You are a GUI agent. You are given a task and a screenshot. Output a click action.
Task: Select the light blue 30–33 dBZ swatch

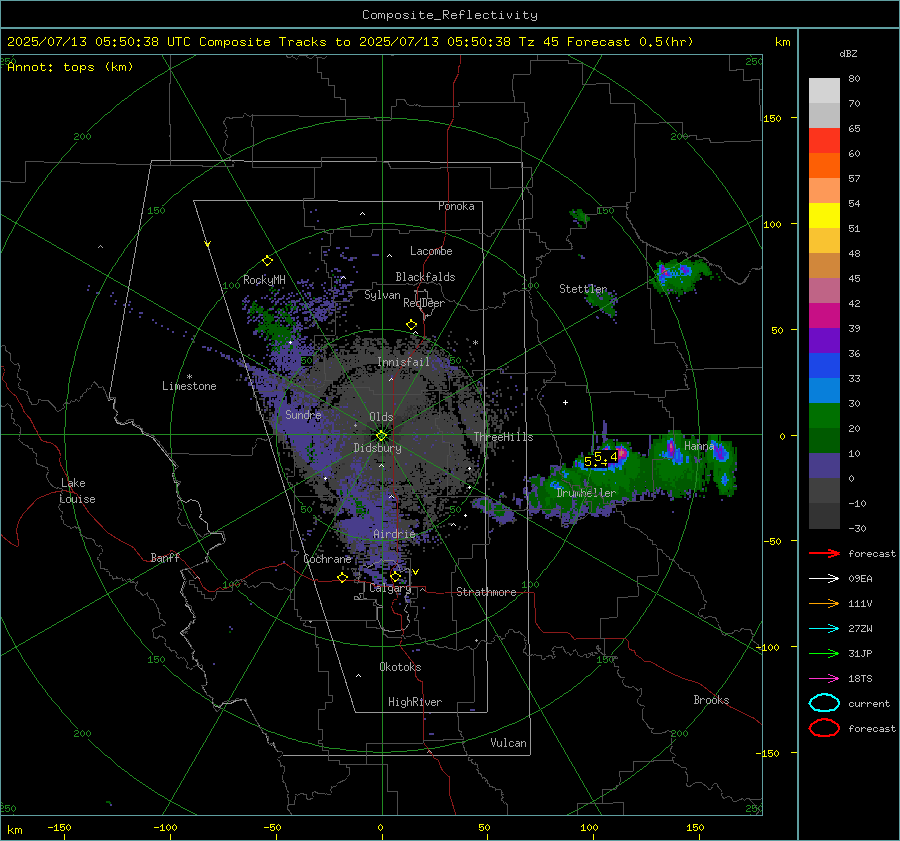(x=824, y=390)
